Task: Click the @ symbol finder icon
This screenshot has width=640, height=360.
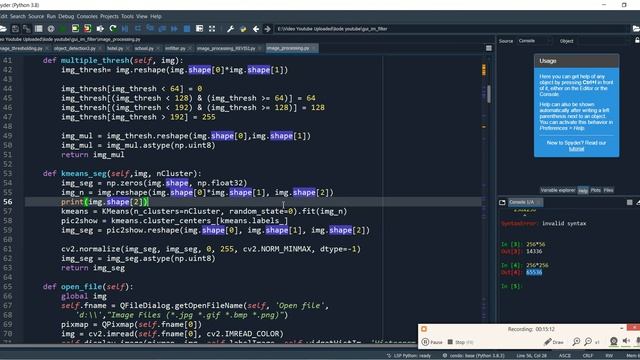Action: pyautogui.click(x=51, y=29)
